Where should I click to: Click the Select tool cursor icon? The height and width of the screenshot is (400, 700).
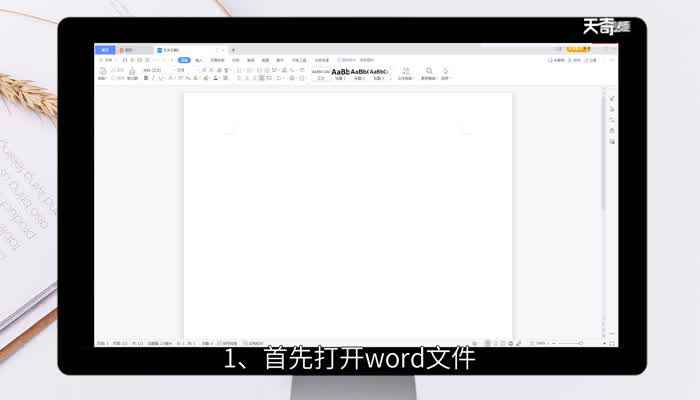coord(445,71)
